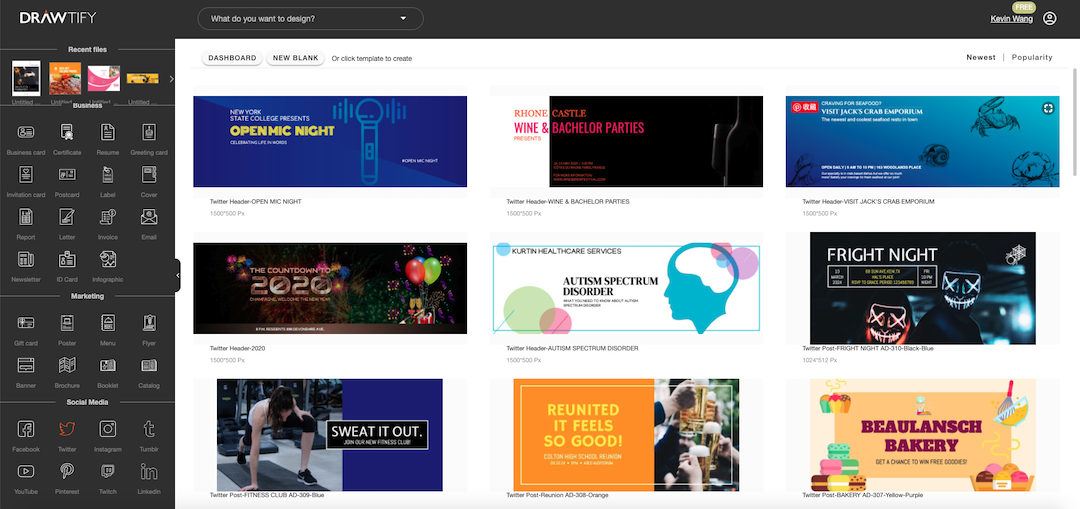Collapse the left sidebar panel
Screen dimensions: 1080x509
(178, 276)
